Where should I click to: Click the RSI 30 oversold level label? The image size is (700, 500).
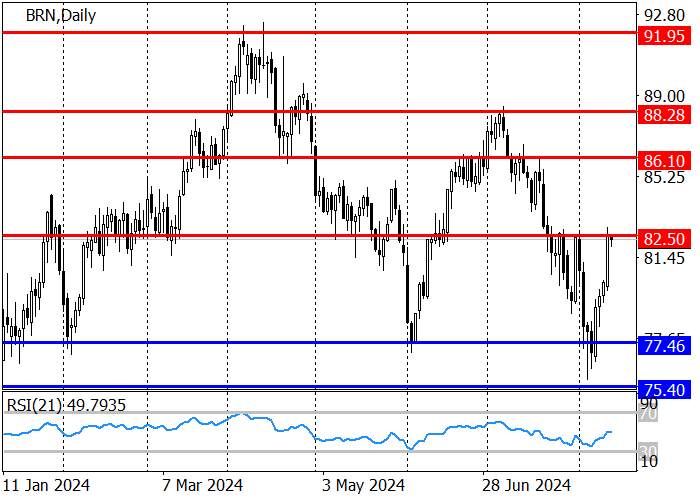tap(650, 450)
